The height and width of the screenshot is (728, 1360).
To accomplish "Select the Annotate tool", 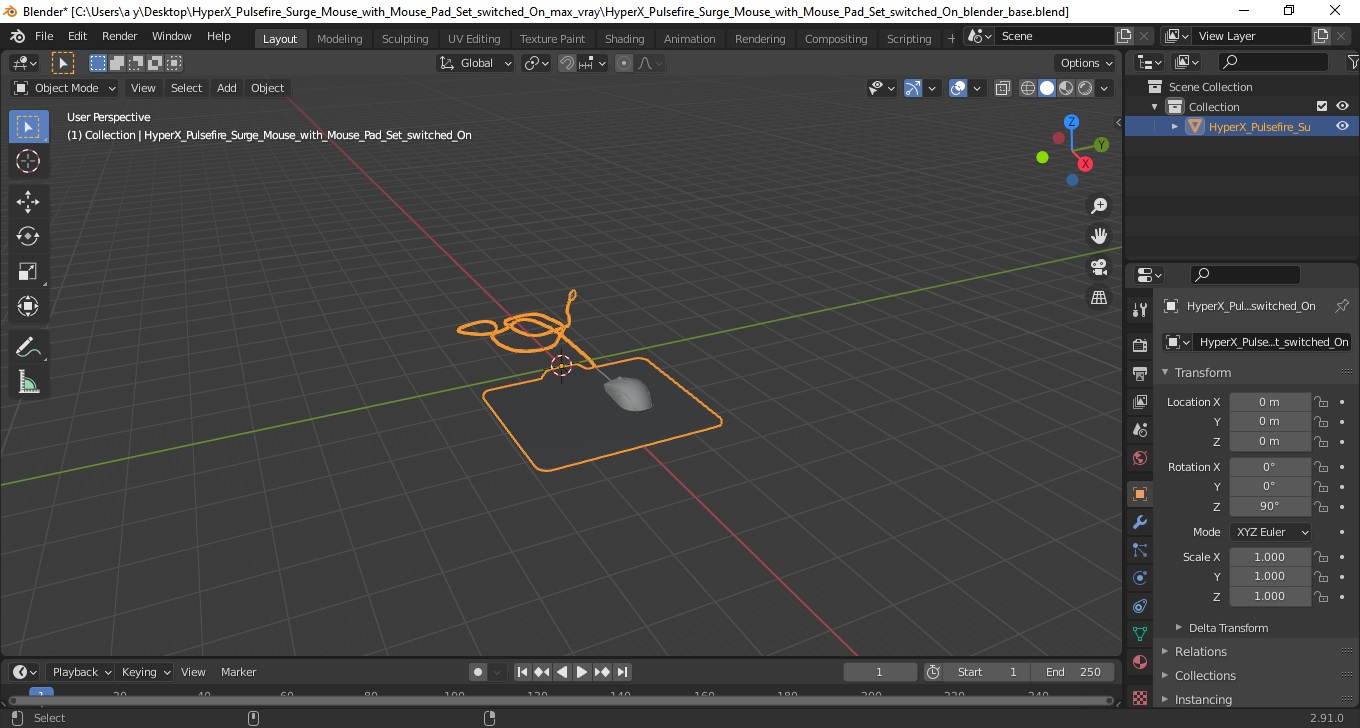I will pyautogui.click(x=28, y=347).
